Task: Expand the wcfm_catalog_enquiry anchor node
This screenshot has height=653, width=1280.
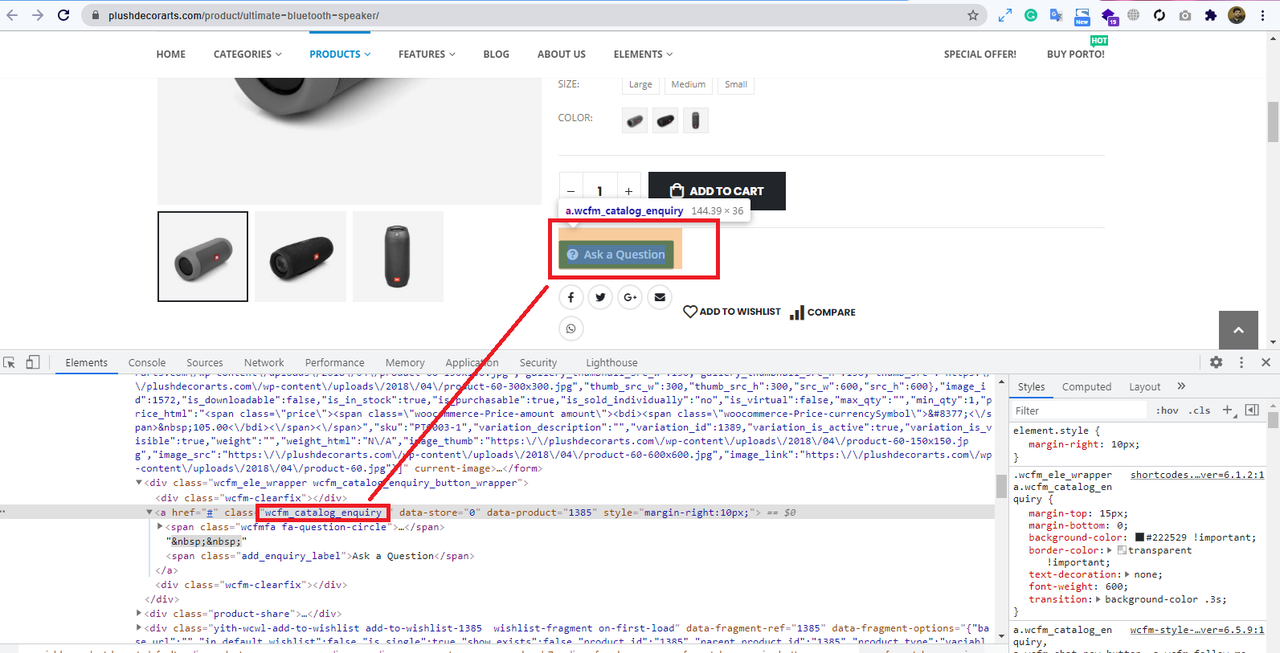Action: click(x=149, y=512)
